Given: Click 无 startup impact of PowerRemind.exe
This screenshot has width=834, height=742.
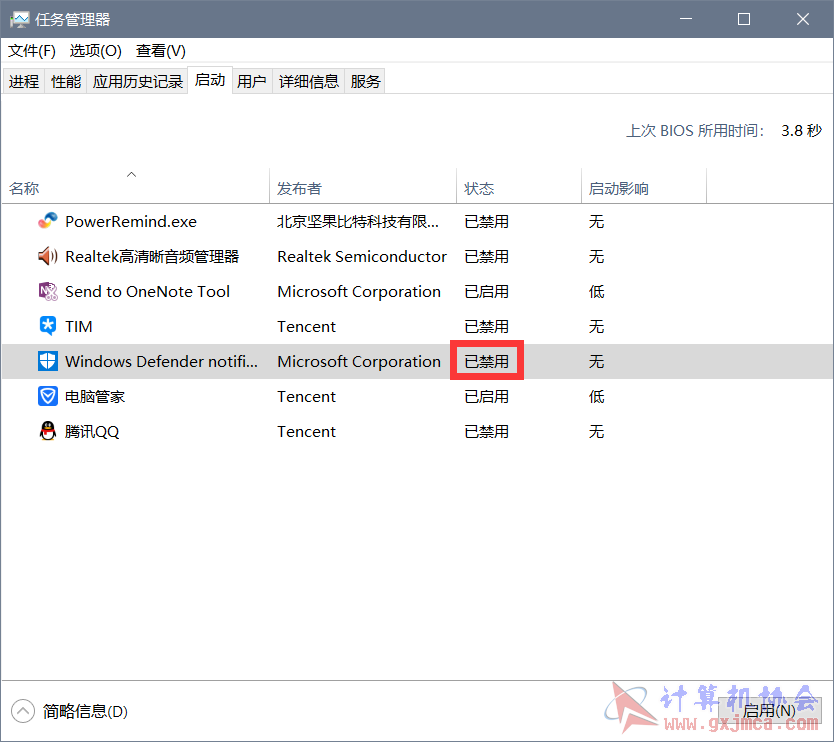Looking at the screenshot, I should click(596, 221).
